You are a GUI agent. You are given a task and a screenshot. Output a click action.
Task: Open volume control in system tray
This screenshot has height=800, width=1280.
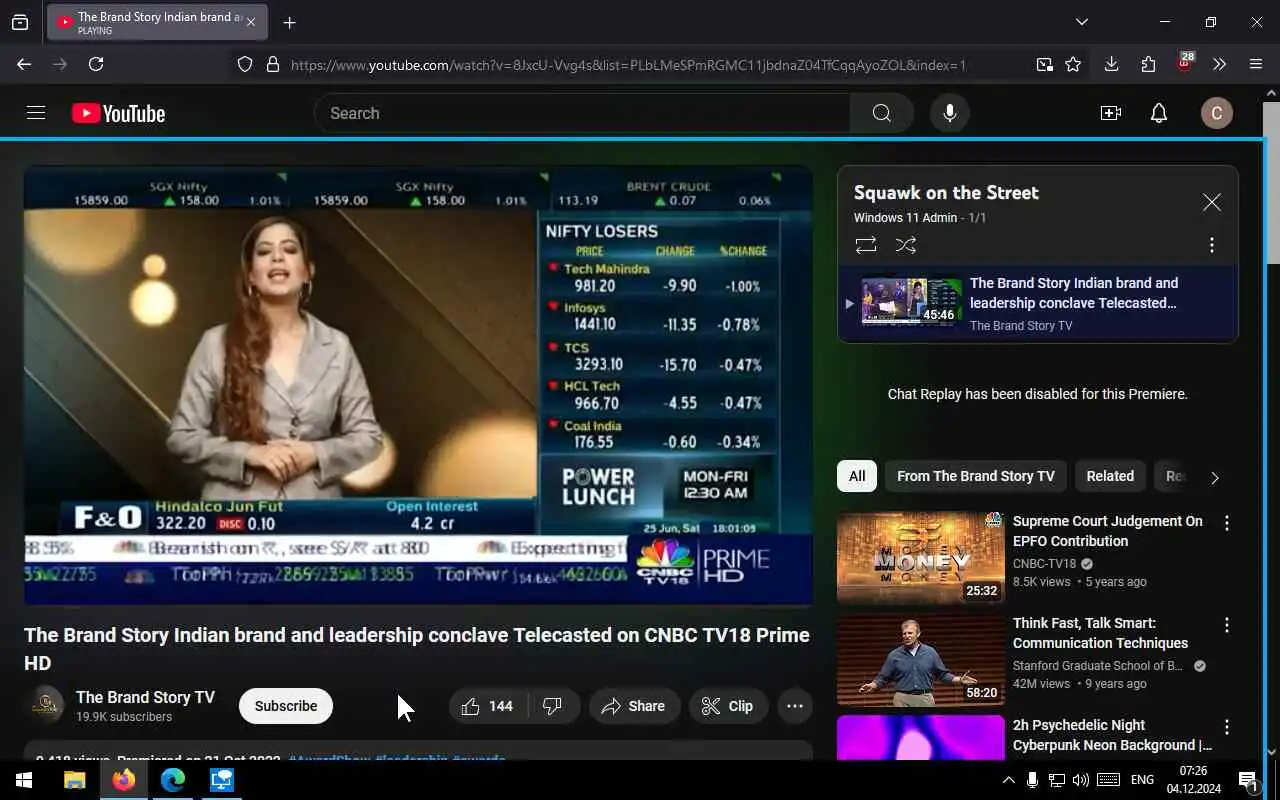click(x=1081, y=780)
